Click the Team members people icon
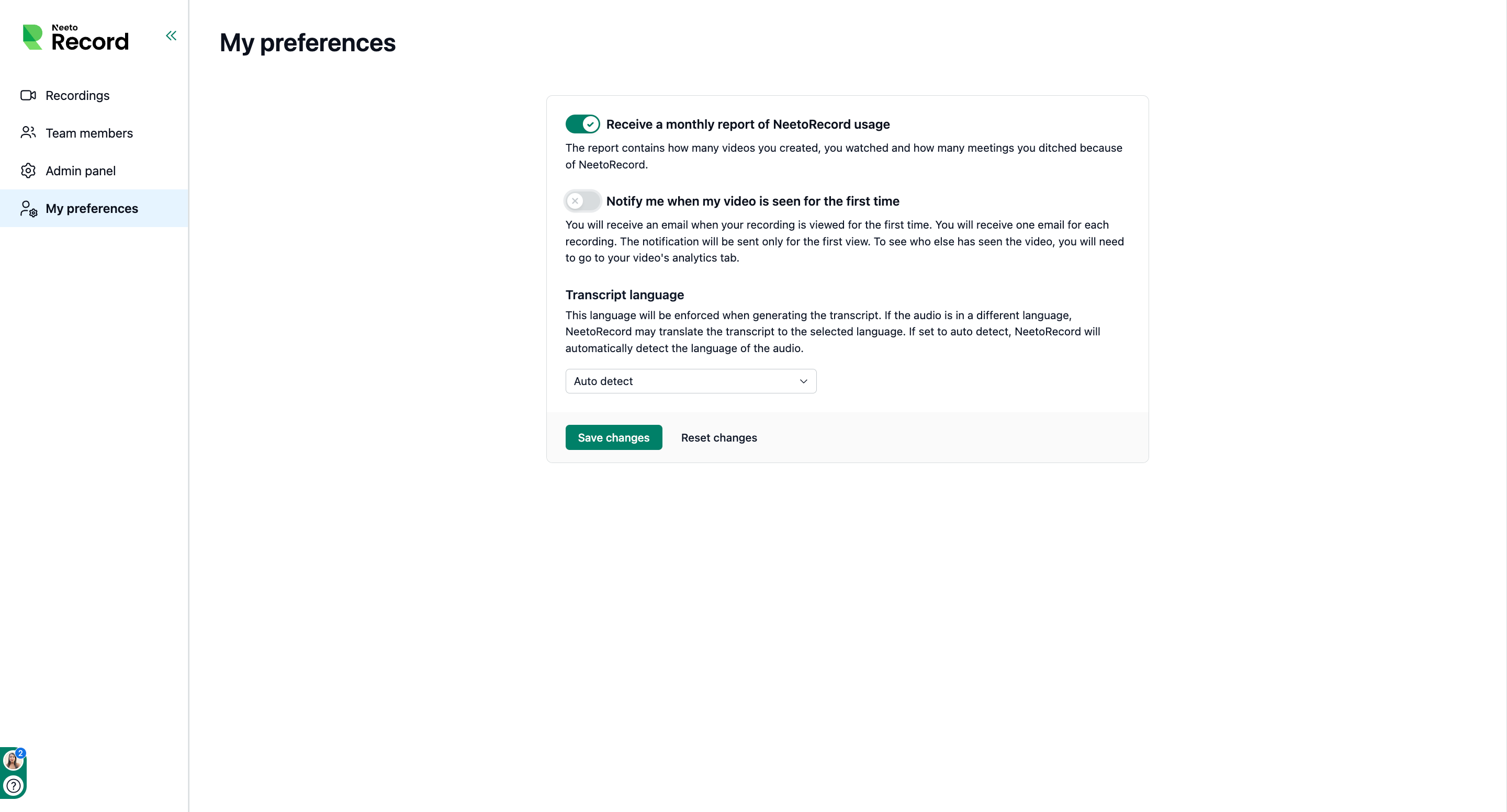 [28, 133]
